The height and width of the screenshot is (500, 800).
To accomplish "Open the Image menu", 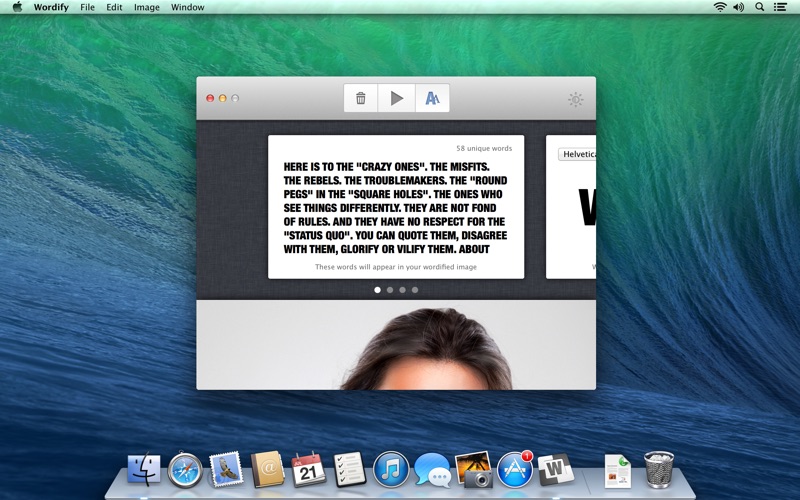I will 146,7.
